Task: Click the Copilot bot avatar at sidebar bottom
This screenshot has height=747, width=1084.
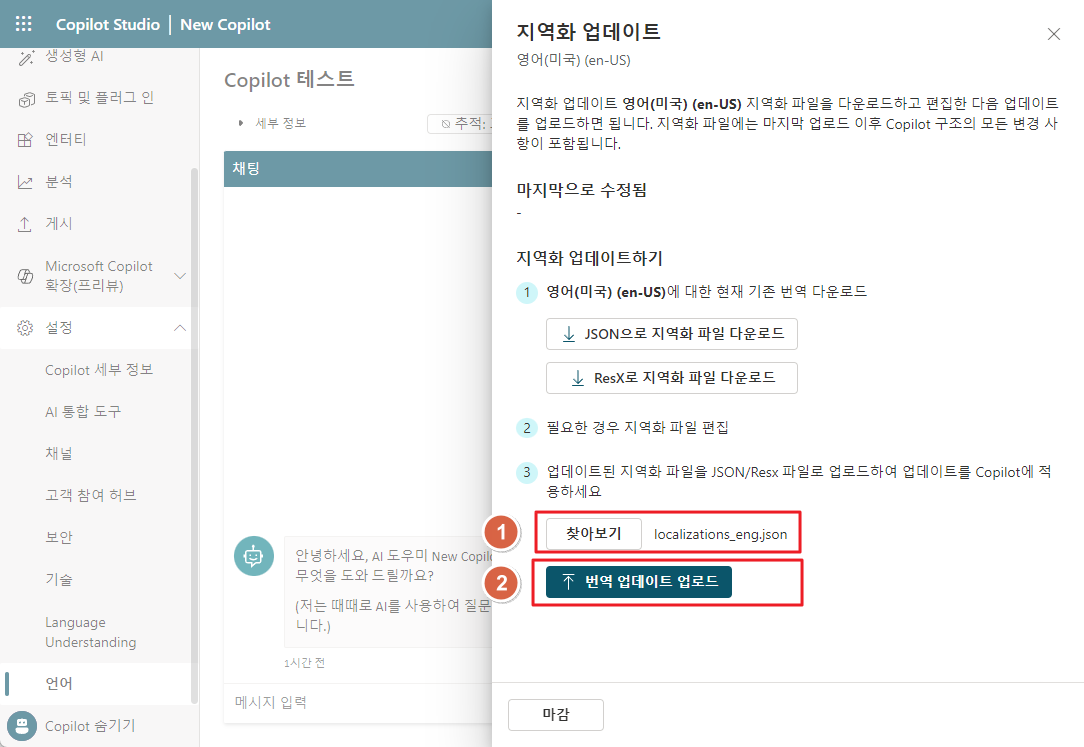Action: pyautogui.click(x=21, y=726)
